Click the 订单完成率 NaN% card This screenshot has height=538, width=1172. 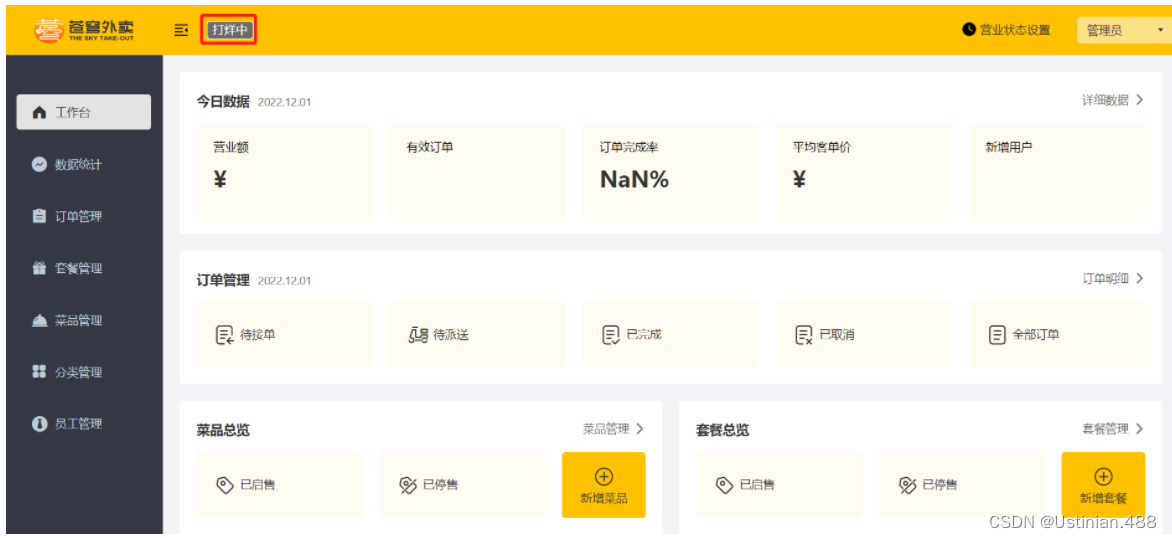(670, 170)
